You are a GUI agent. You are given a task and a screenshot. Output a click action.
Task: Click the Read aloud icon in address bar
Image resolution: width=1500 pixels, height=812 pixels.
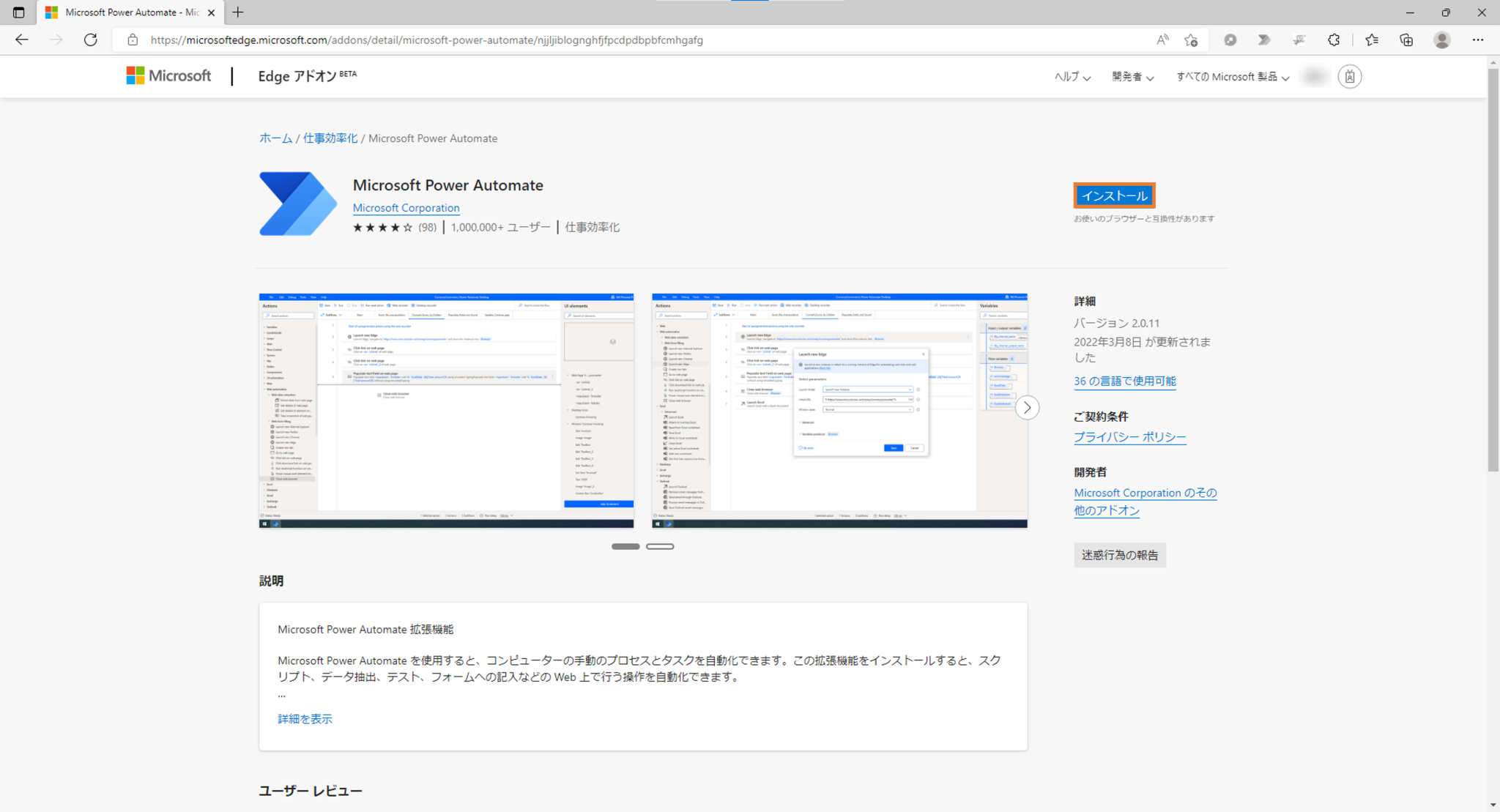point(1162,40)
